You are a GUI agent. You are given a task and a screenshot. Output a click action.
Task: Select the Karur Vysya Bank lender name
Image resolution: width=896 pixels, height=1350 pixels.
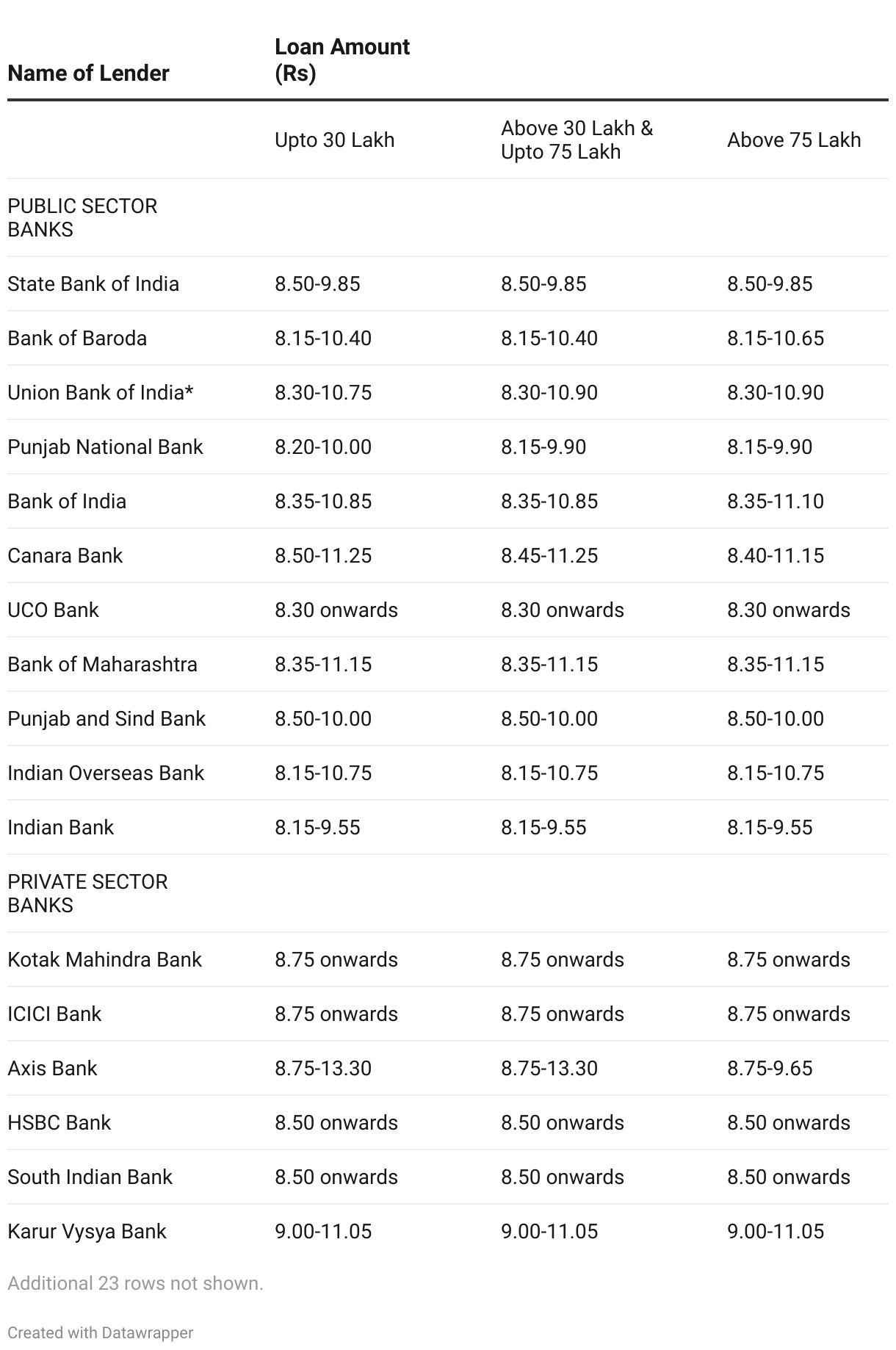[x=87, y=1232]
